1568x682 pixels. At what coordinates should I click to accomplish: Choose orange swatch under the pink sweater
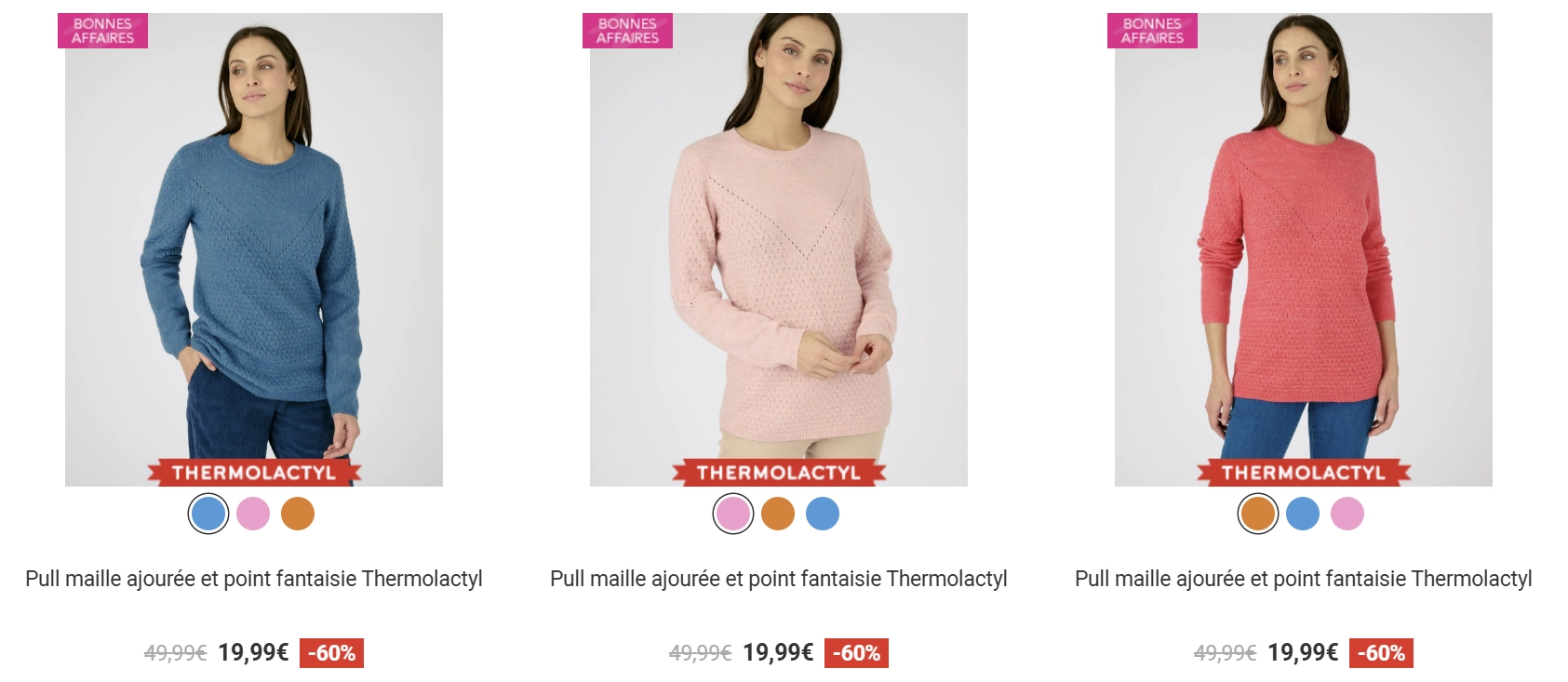(778, 514)
